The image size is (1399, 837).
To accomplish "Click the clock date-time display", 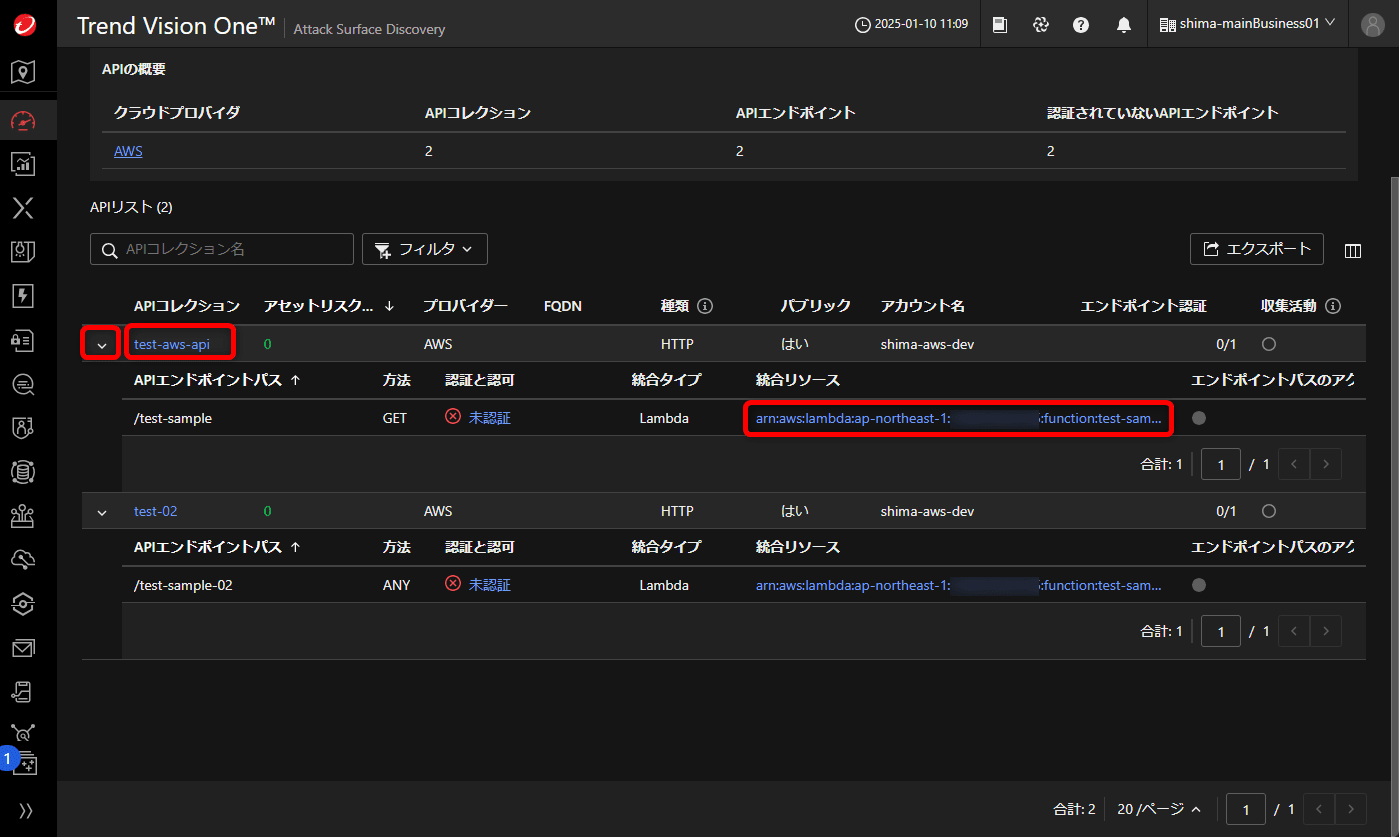I will click(x=912, y=24).
